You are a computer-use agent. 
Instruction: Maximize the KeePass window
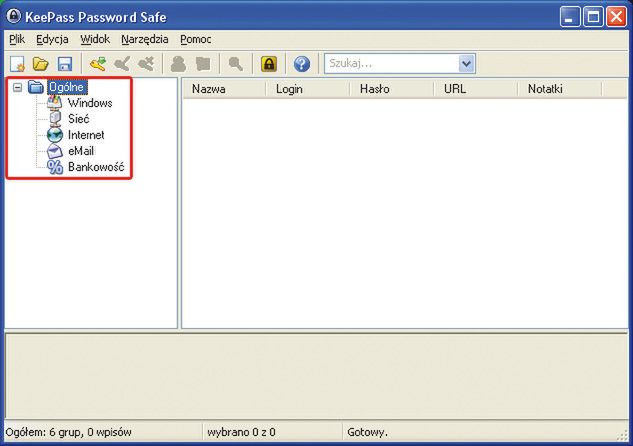coord(593,17)
